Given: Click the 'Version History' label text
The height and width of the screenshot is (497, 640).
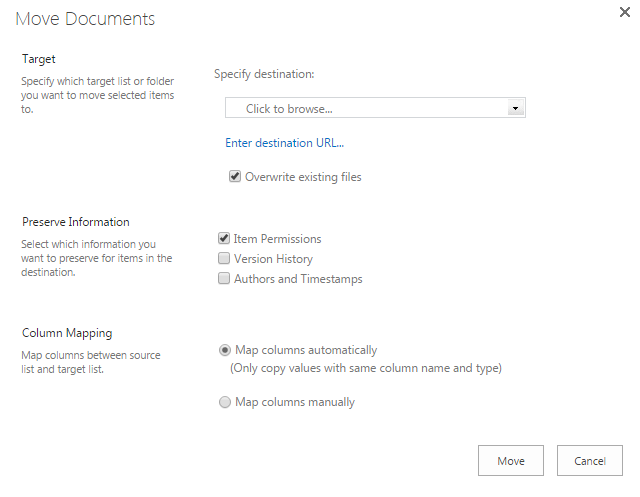Looking at the screenshot, I should (273, 259).
